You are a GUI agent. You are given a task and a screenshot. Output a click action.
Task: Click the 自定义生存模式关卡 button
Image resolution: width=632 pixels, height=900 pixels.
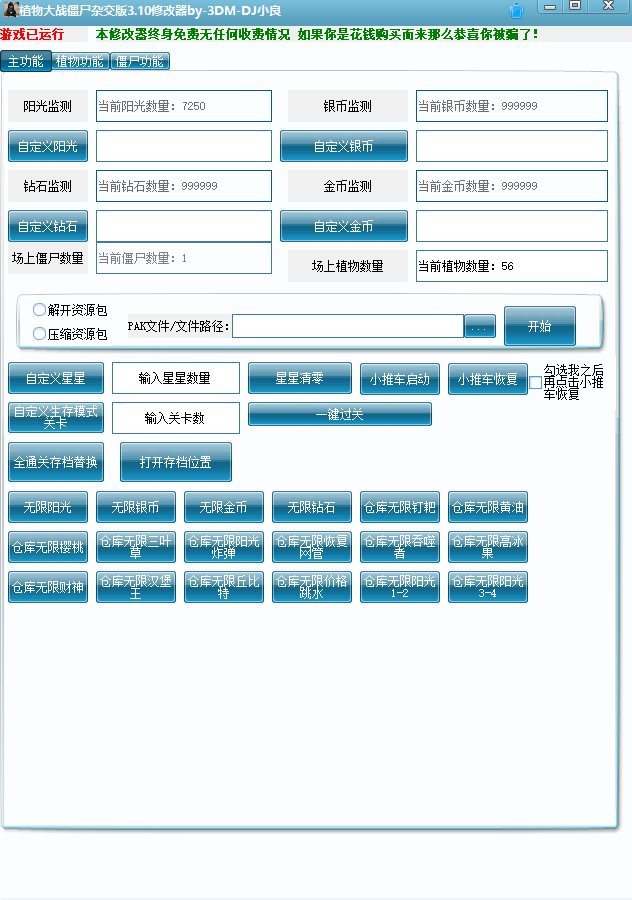pos(56,417)
